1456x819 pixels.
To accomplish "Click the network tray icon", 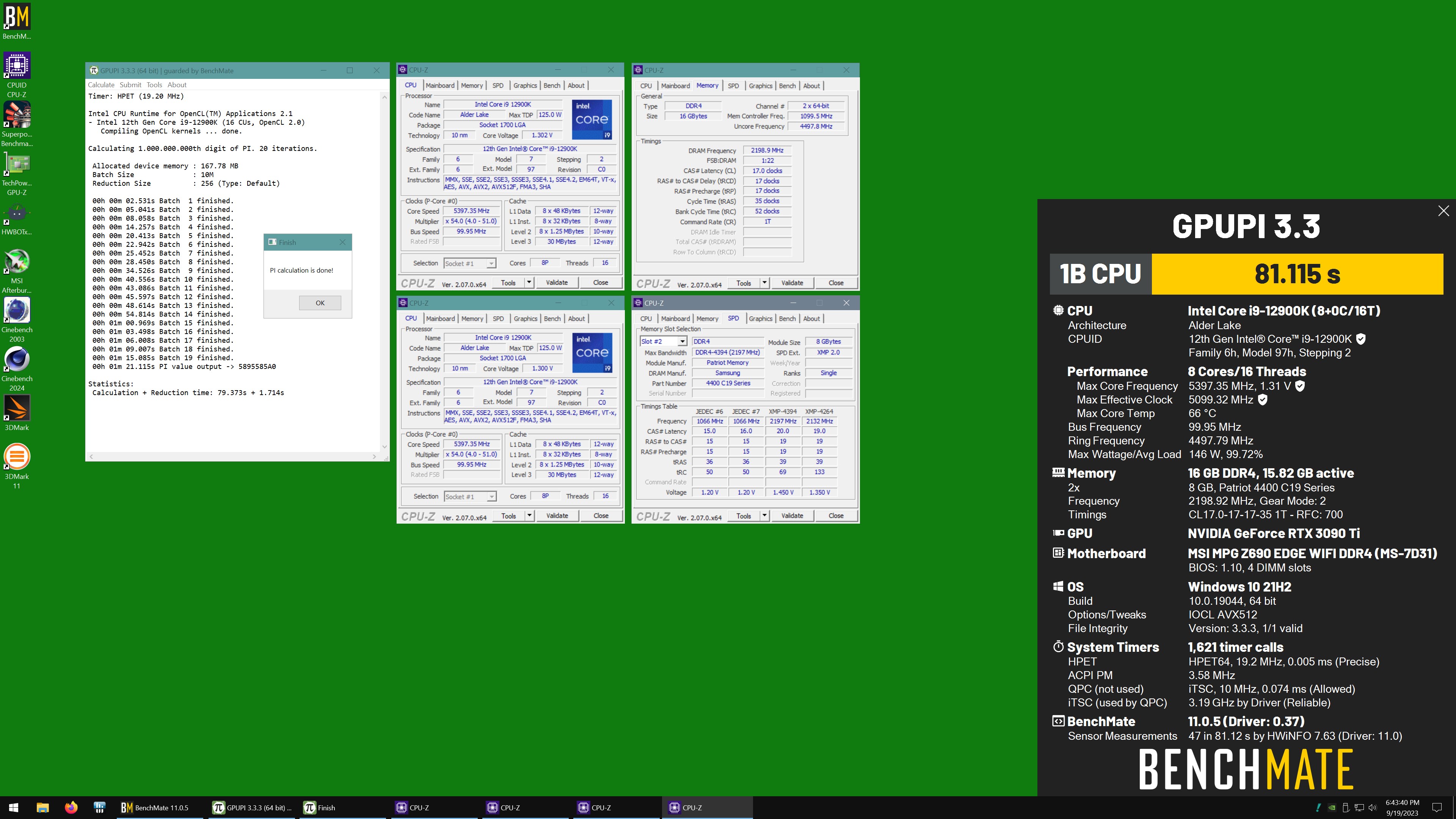I will click(1359, 808).
